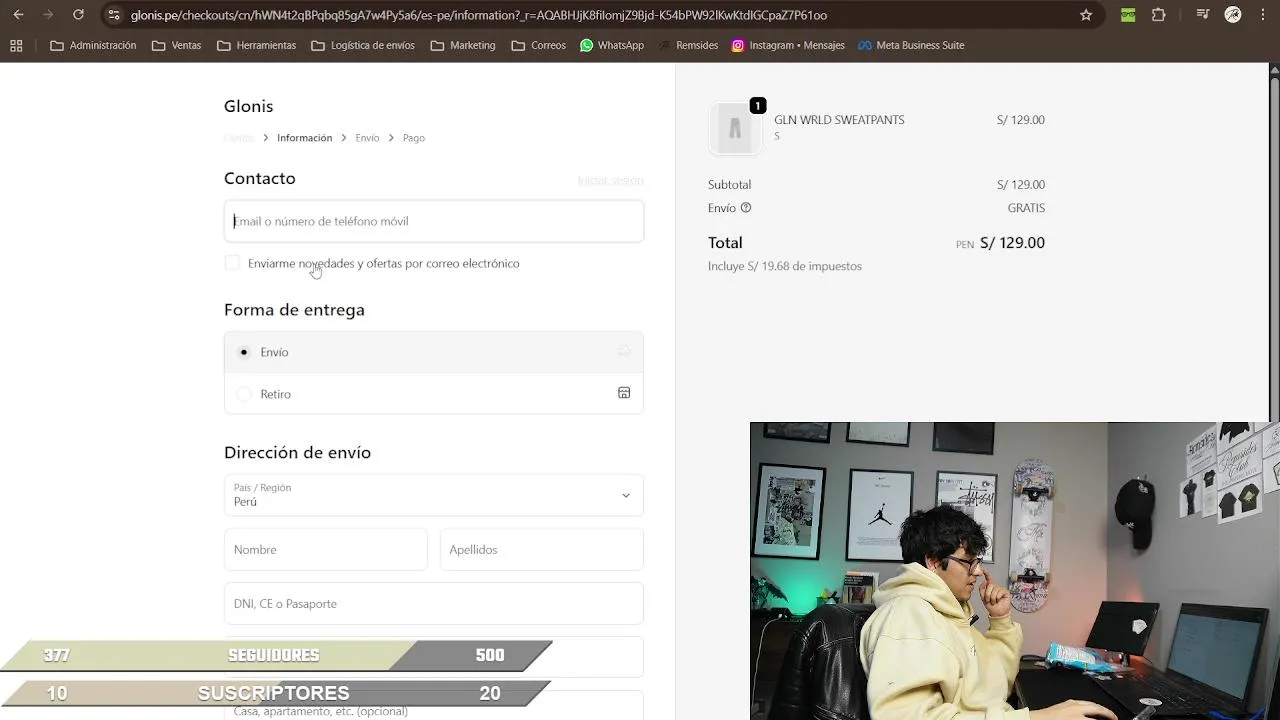The image size is (1280, 720).
Task: Reload the page with the refresh icon
Action: (78, 15)
